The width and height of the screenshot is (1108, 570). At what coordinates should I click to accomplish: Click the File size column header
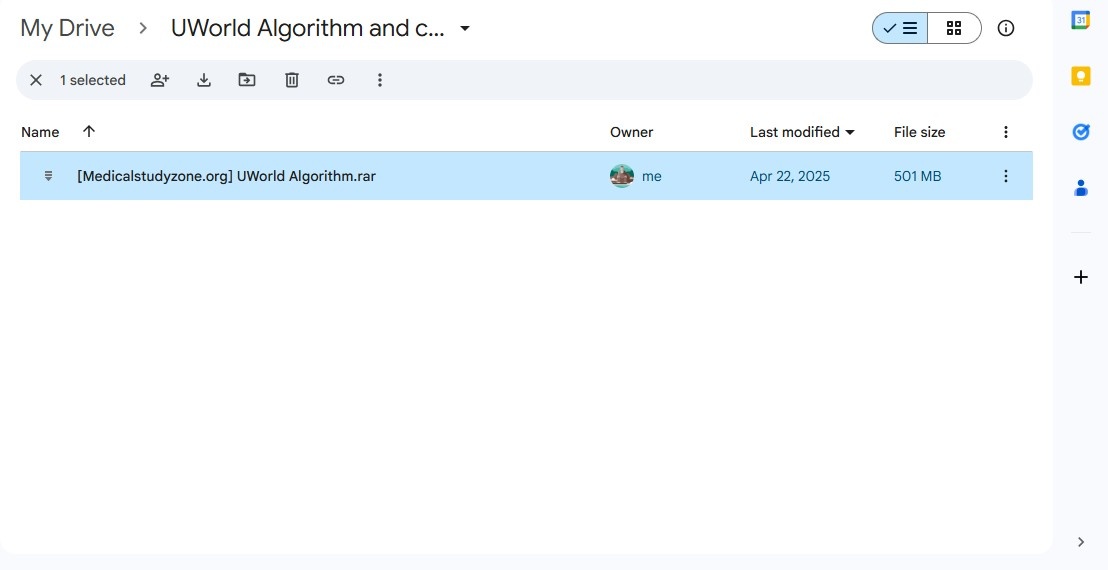pos(919,132)
